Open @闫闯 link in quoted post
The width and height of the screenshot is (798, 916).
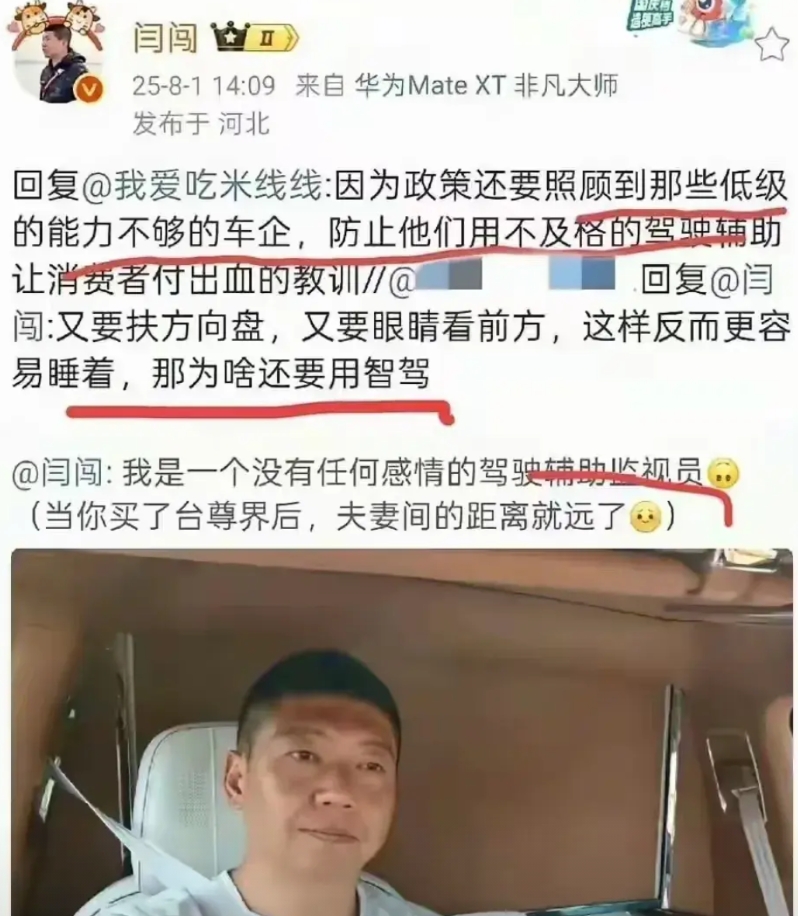pyautogui.click(x=57, y=472)
